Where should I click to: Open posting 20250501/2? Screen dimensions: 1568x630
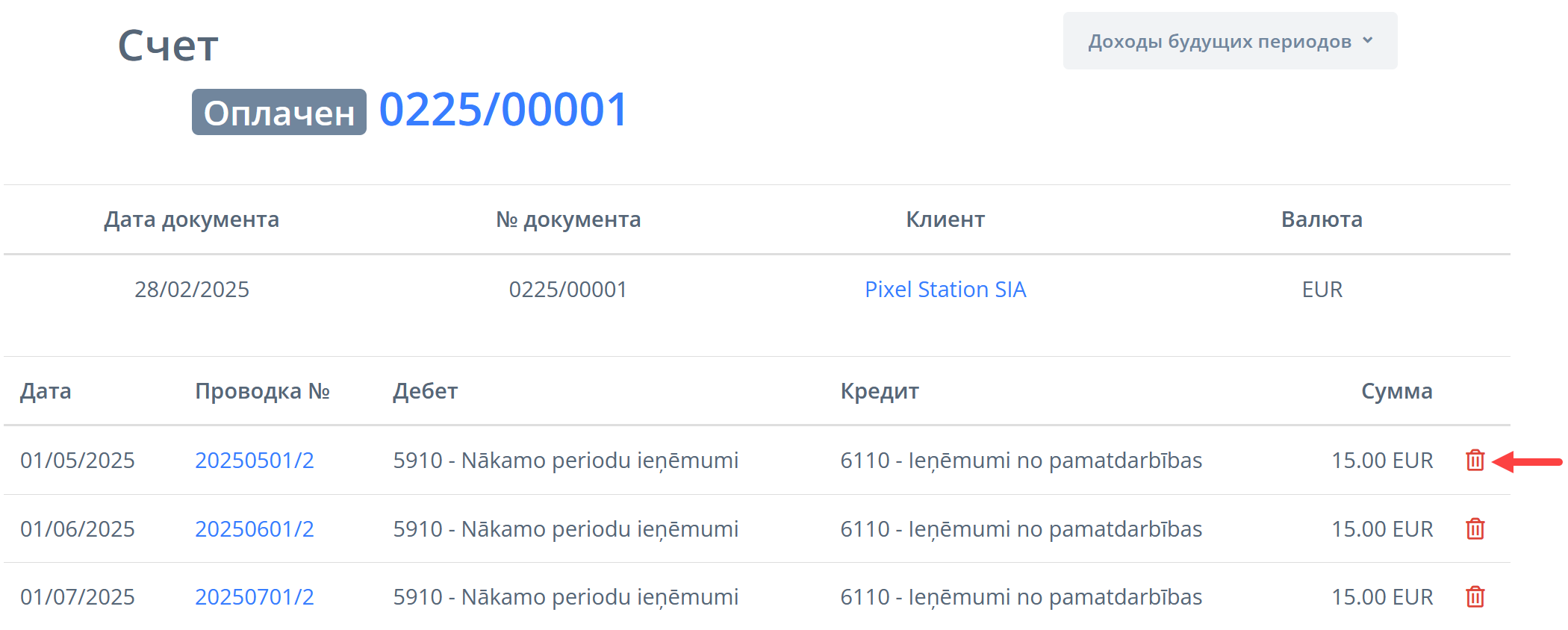(x=255, y=461)
